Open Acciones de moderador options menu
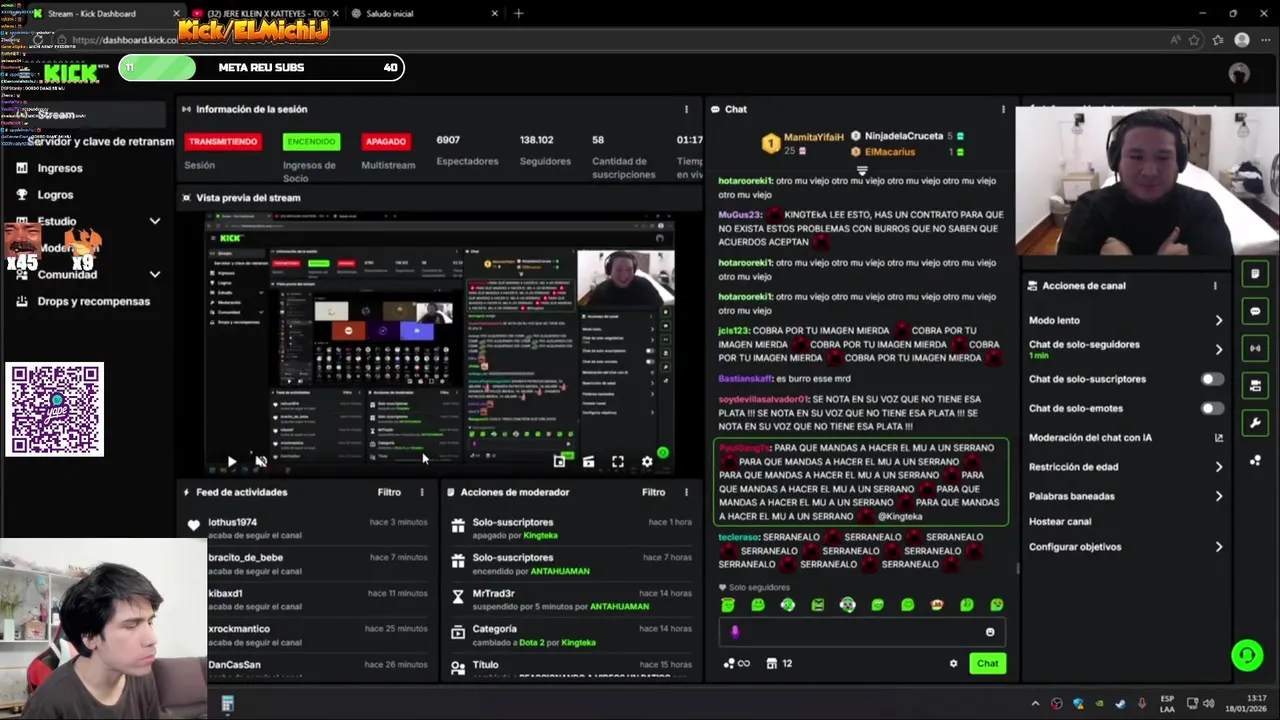 pyautogui.click(x=686, y=492)
